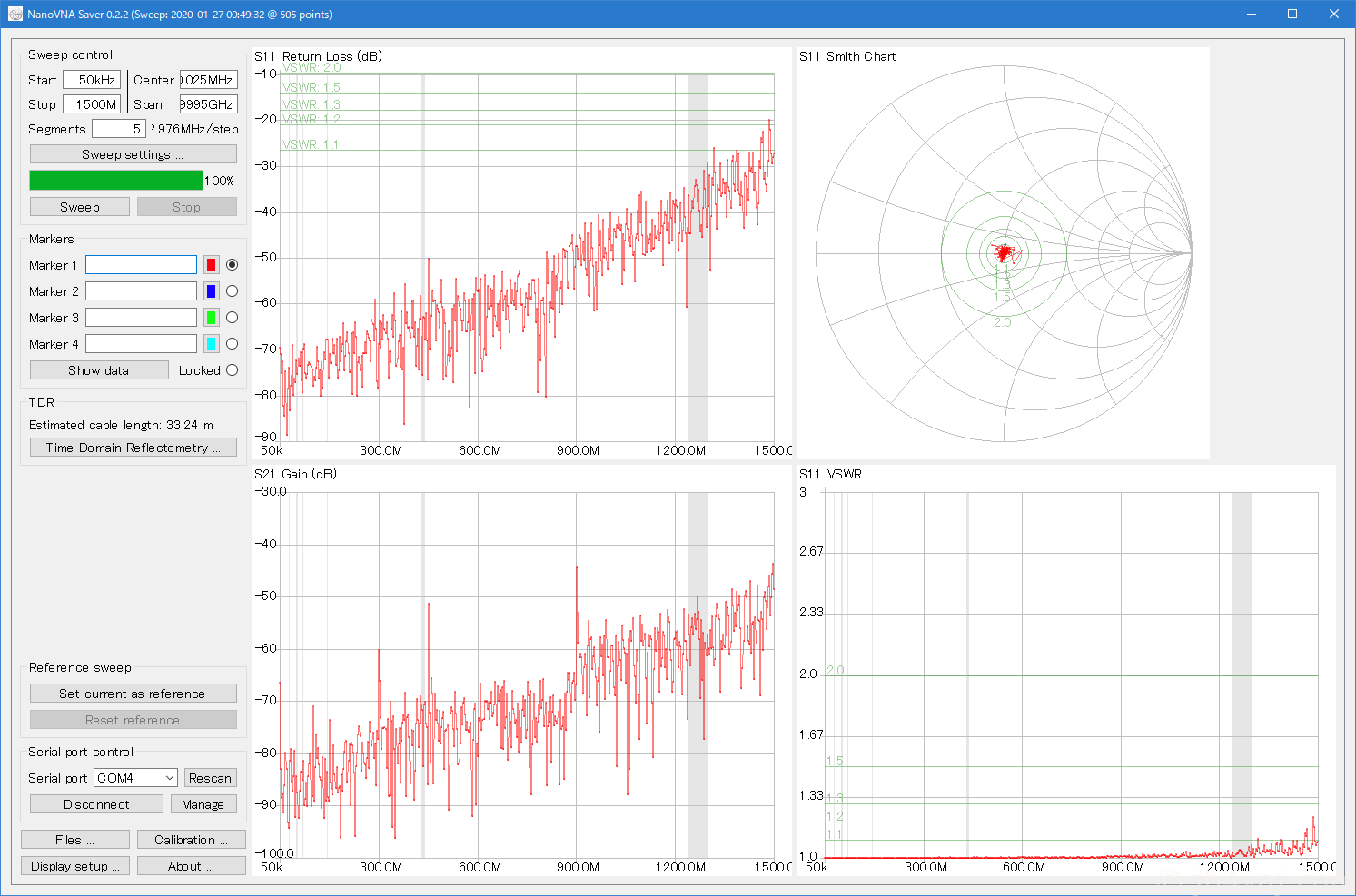This screenshot has width=1356, height=896.
Task: Open the About dialog
Action: click(192, 866)
